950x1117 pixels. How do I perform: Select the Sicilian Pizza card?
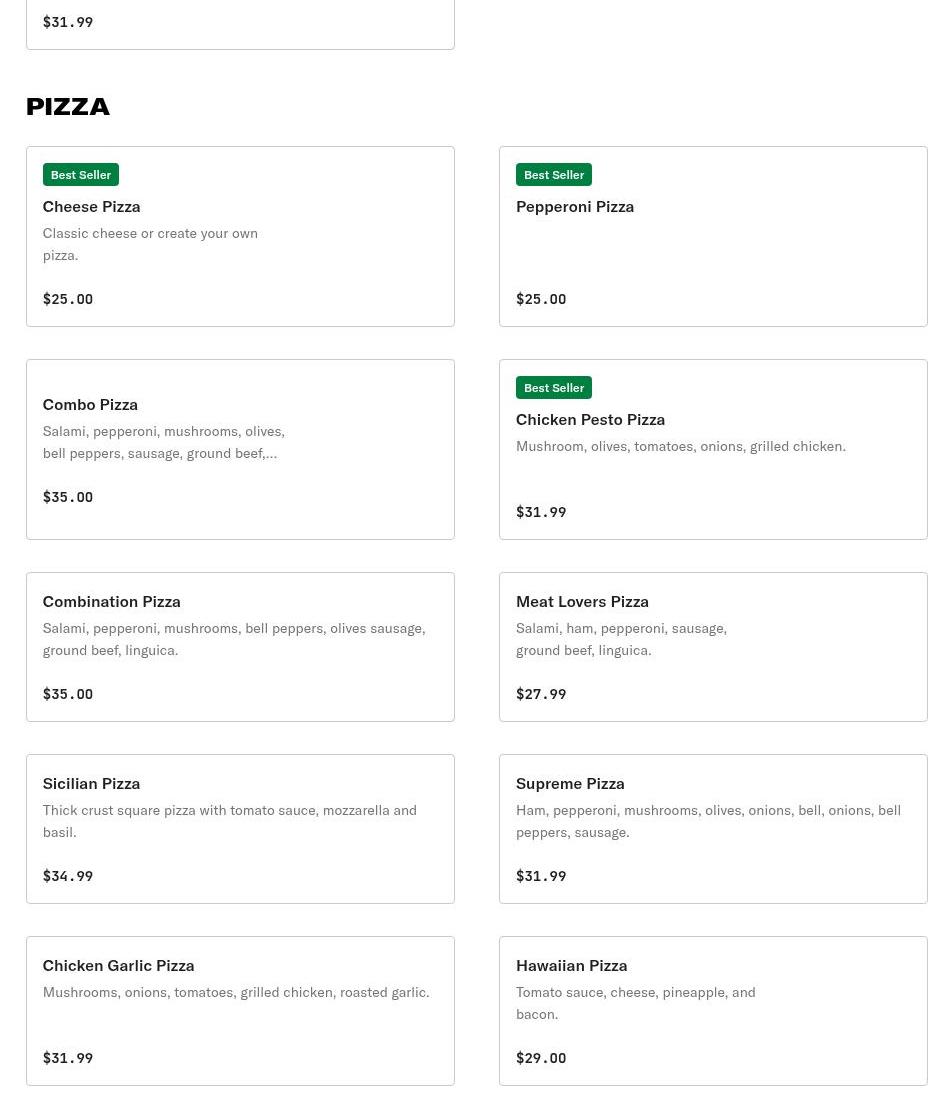coord(91,783)
